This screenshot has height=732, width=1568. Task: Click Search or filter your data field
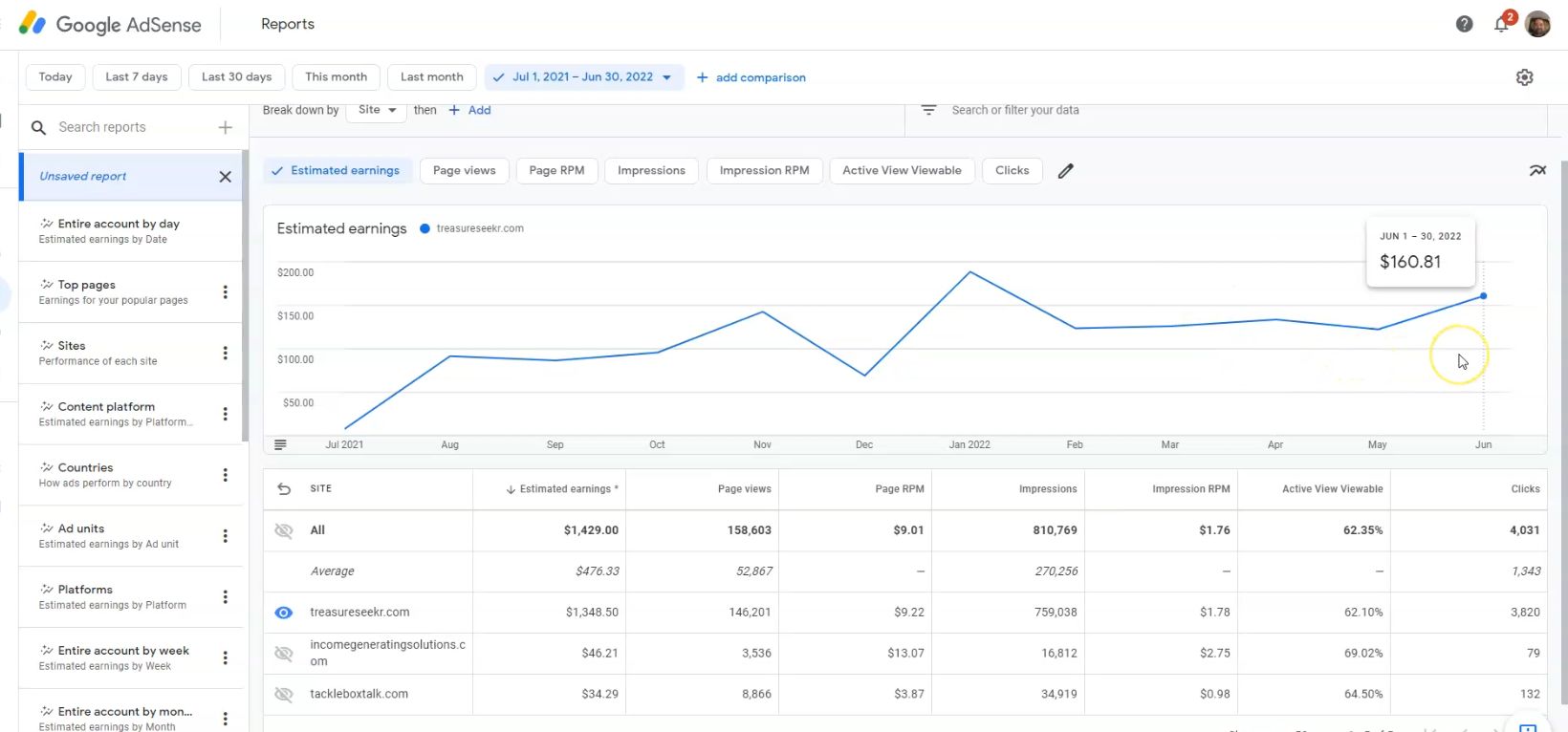click(1015, 110)
